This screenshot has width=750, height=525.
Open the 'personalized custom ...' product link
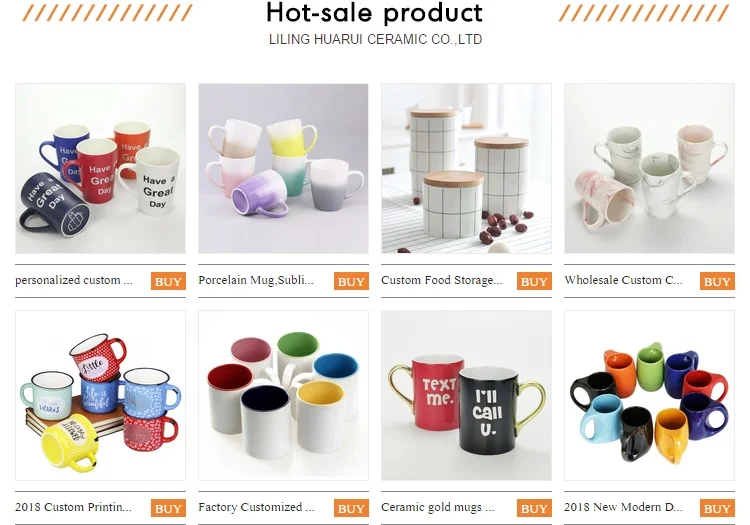tap(74, 280)
